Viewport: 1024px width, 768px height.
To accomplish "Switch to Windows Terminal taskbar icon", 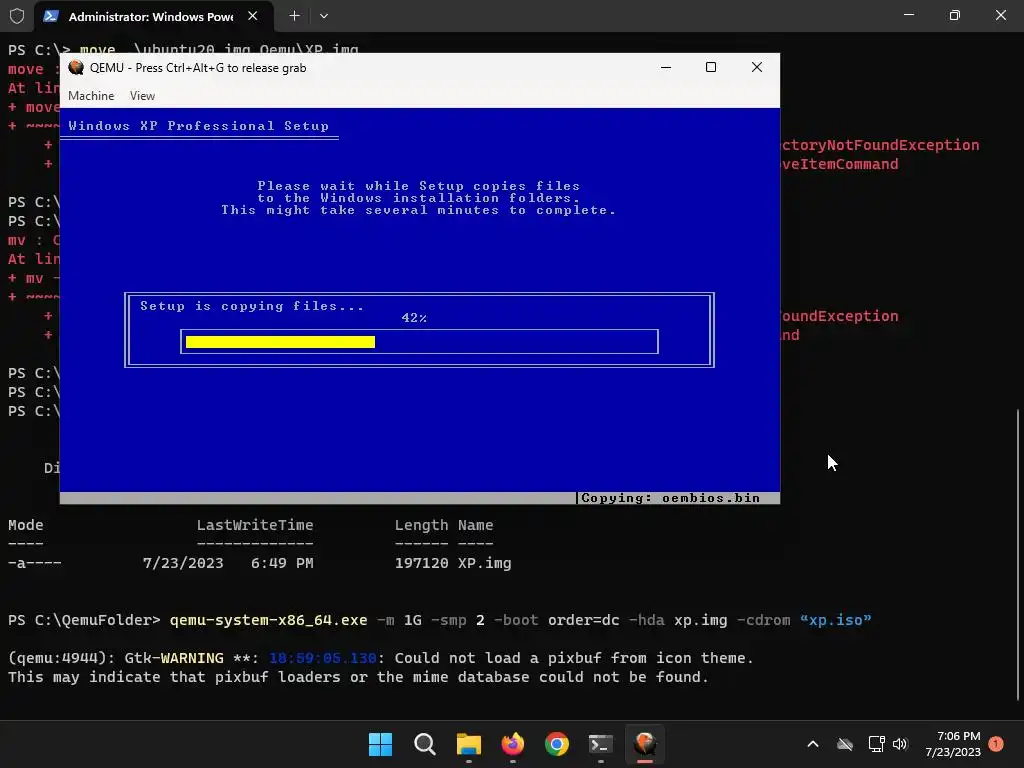I will (x=601, y=744).
